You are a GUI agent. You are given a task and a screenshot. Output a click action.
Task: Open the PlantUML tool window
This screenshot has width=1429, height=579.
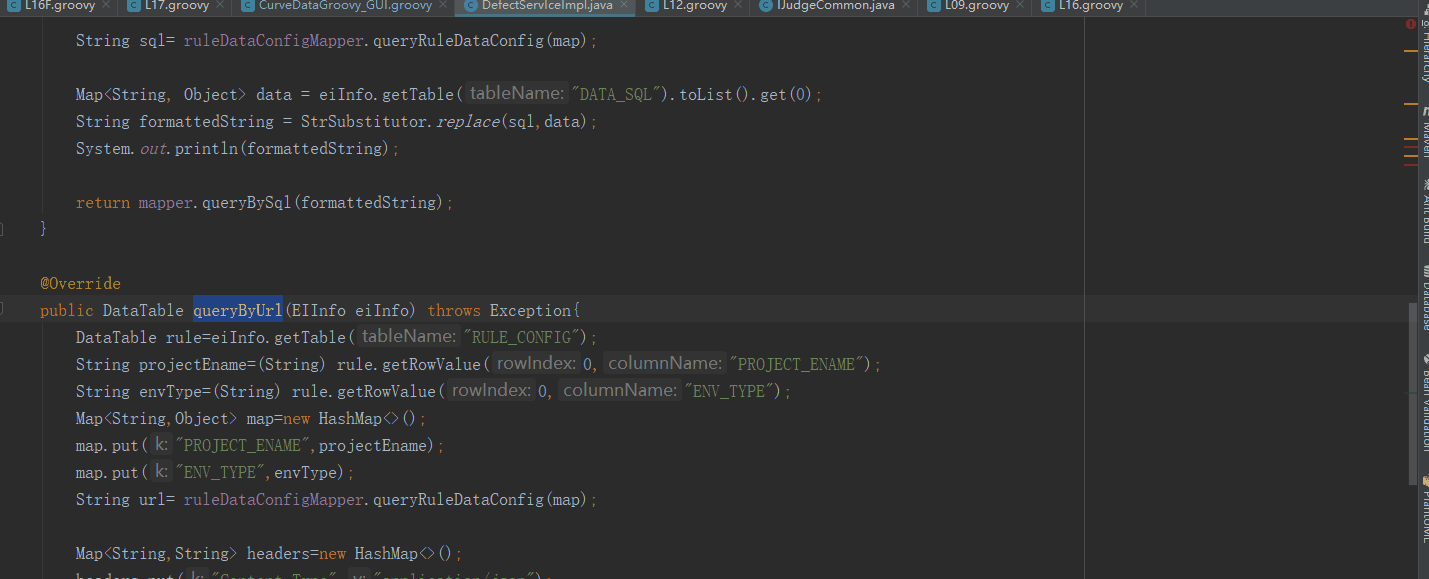[x=1424, y=510]
